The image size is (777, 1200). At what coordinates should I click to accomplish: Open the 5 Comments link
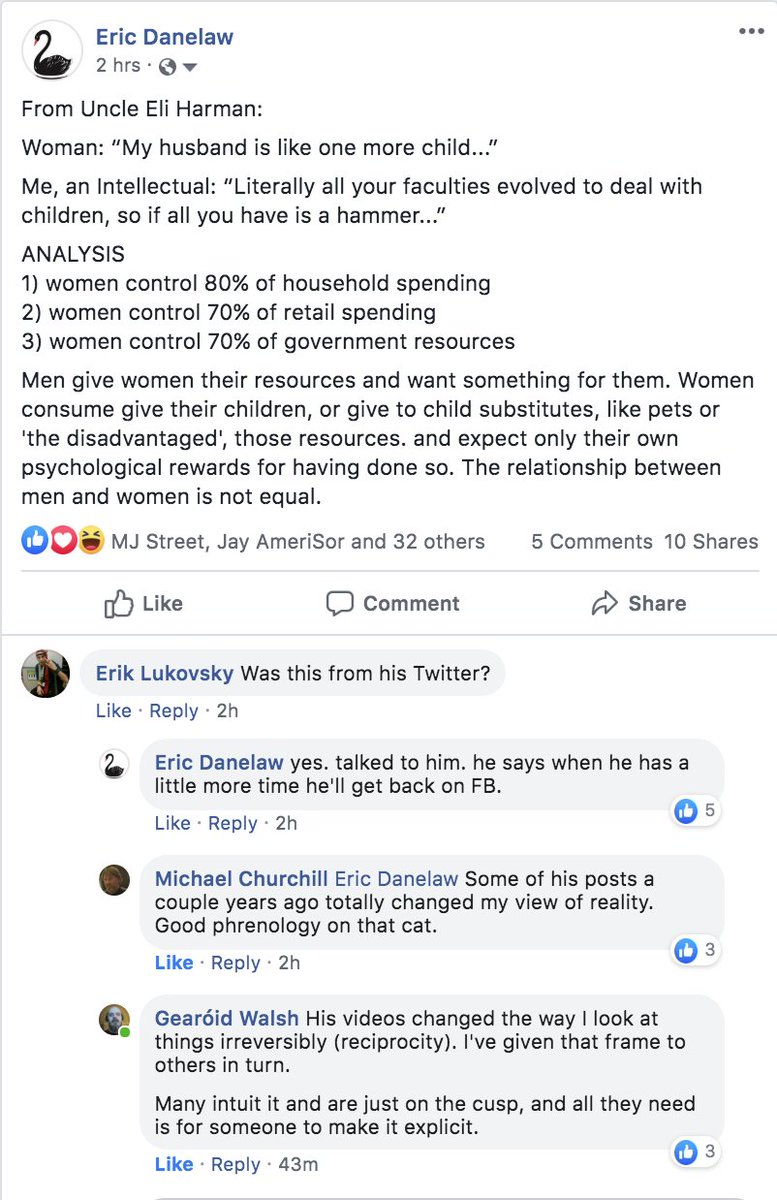pos(591,541)
